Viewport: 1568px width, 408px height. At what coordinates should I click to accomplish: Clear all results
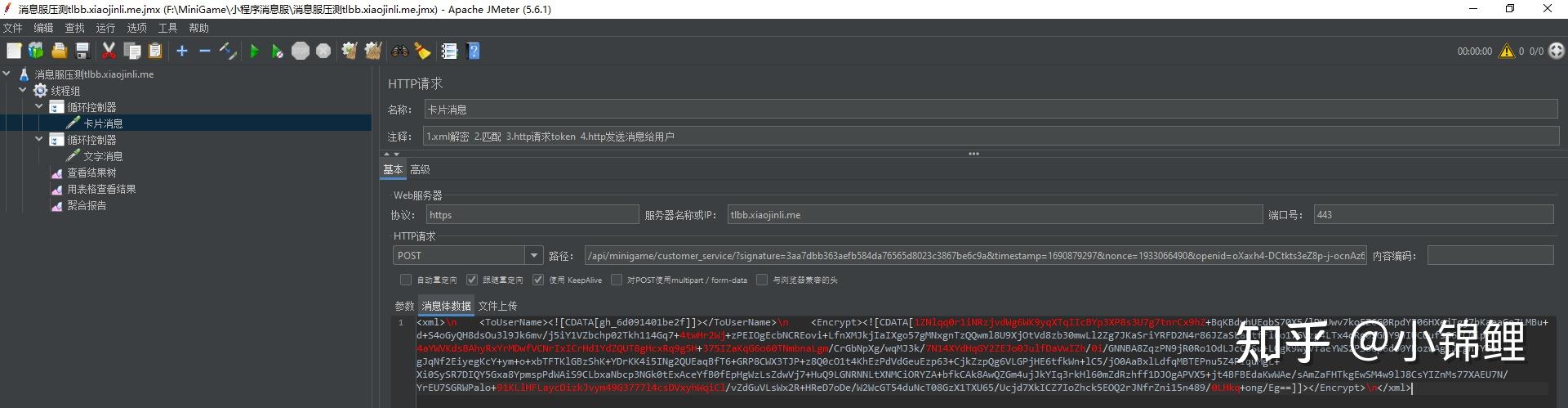point(373,51)
